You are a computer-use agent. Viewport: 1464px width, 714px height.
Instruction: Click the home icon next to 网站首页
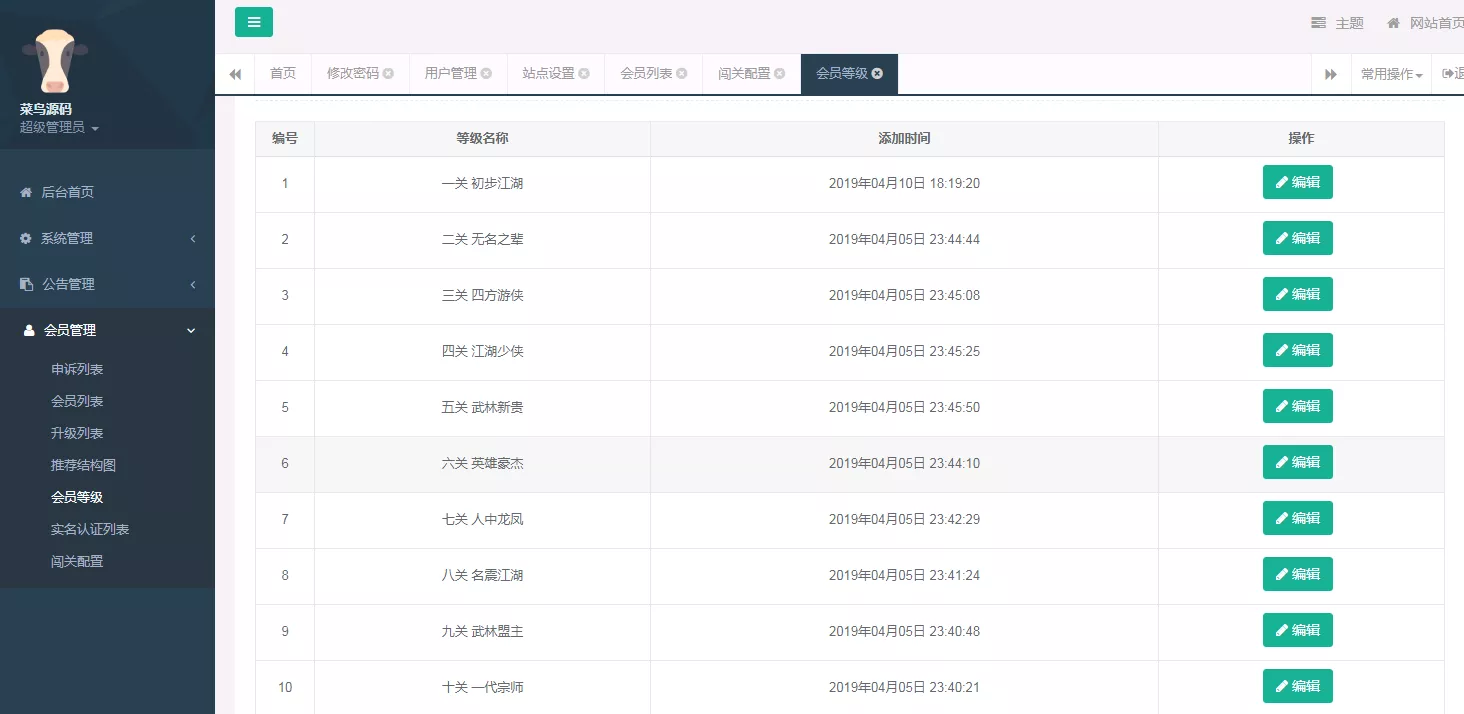tap(1392, 22)
